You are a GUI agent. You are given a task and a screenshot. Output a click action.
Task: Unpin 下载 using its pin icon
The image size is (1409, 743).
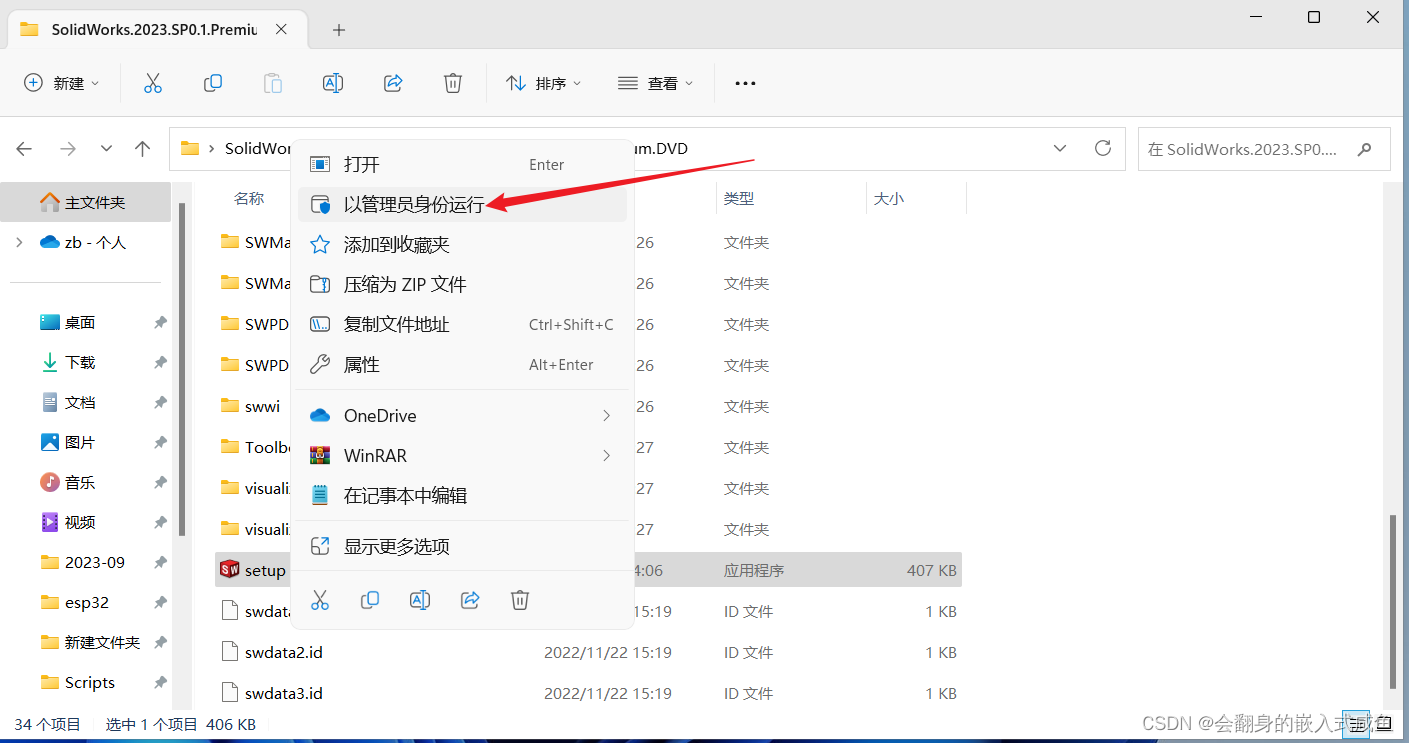(160, 363)
